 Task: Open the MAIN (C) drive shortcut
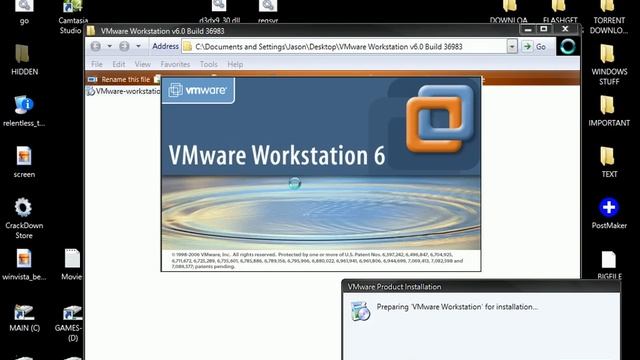[x=24, y=312]
